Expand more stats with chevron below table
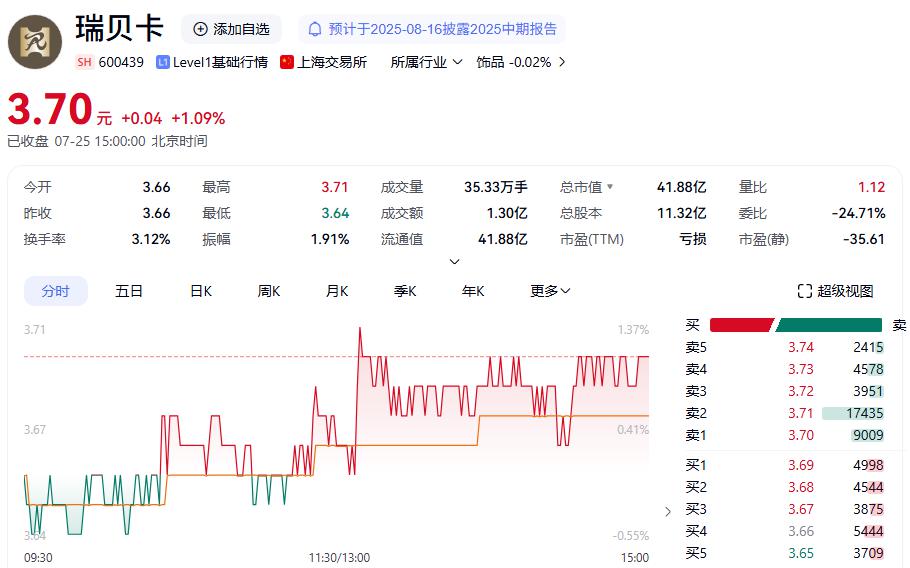Screen dimensions: 910x568 (454, 262)
